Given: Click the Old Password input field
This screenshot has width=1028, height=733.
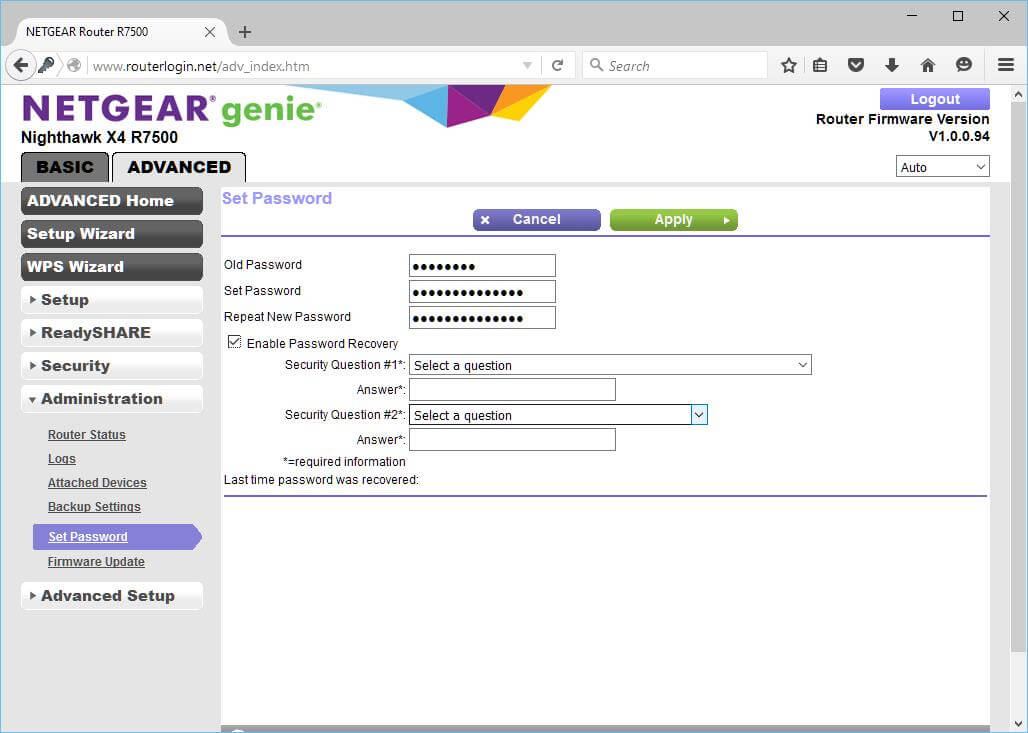Looking at the screenshot, I should tap(482, 265).
